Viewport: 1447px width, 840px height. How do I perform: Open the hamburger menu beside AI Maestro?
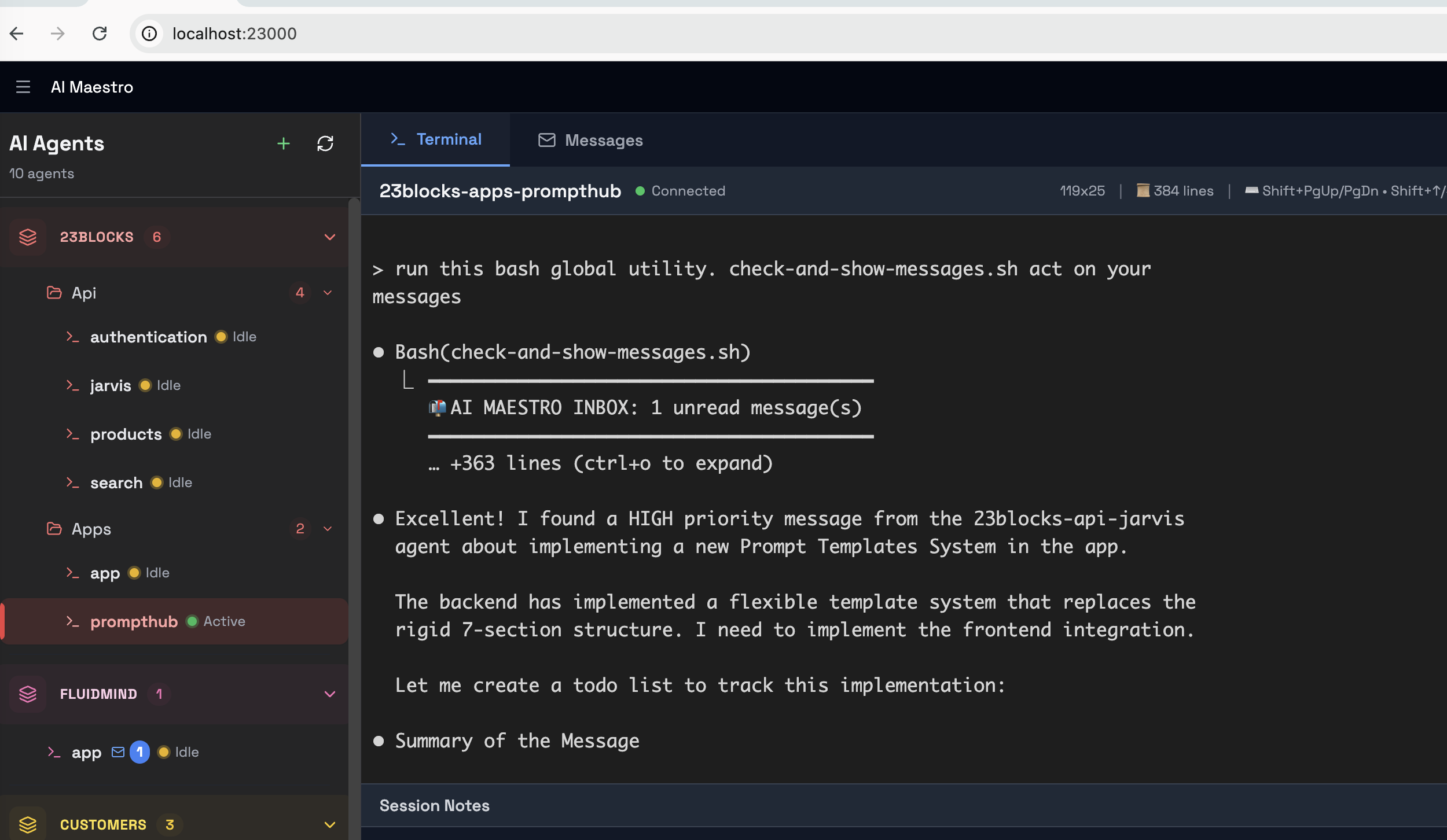point(23,87)
